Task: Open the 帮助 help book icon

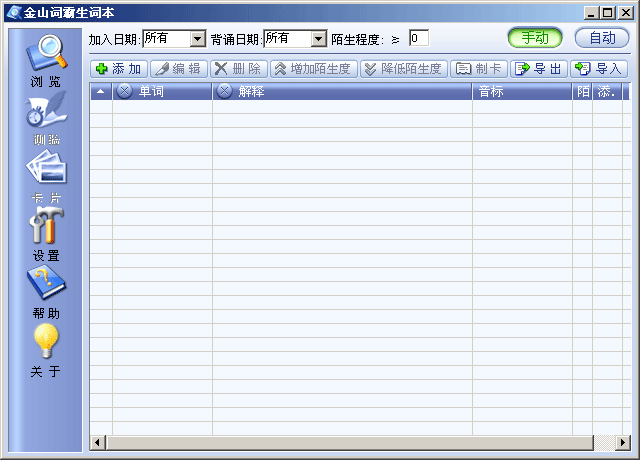Action: 46,282
